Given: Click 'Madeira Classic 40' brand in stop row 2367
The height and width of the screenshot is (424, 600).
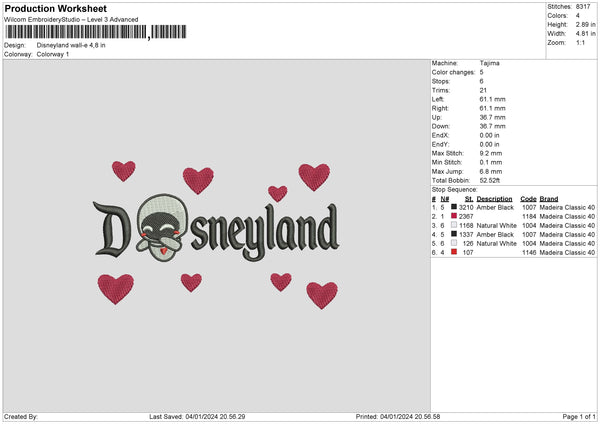Looking at the screenshot, I should point(567,217).
